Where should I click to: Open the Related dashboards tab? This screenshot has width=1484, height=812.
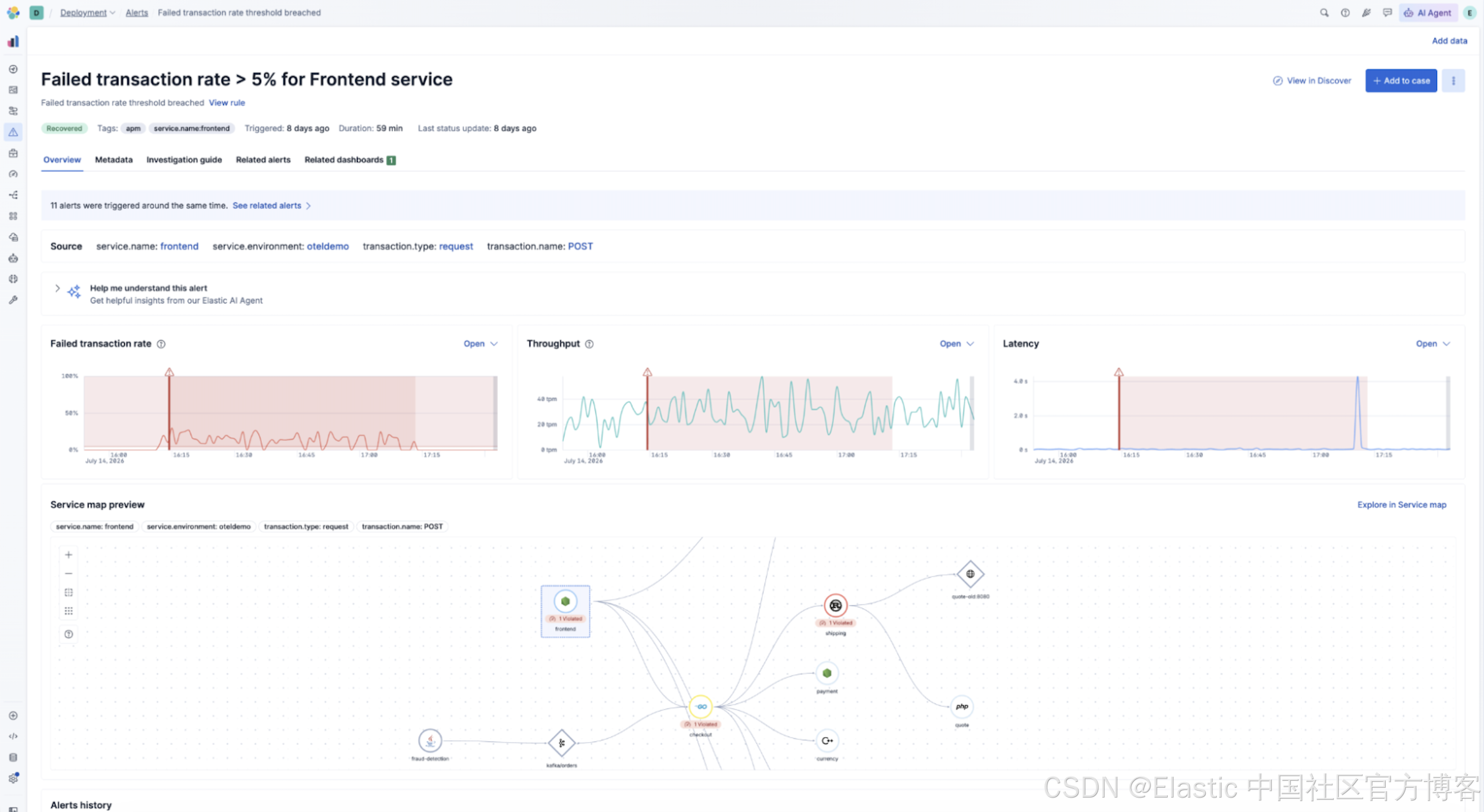[x=350, y=160]
